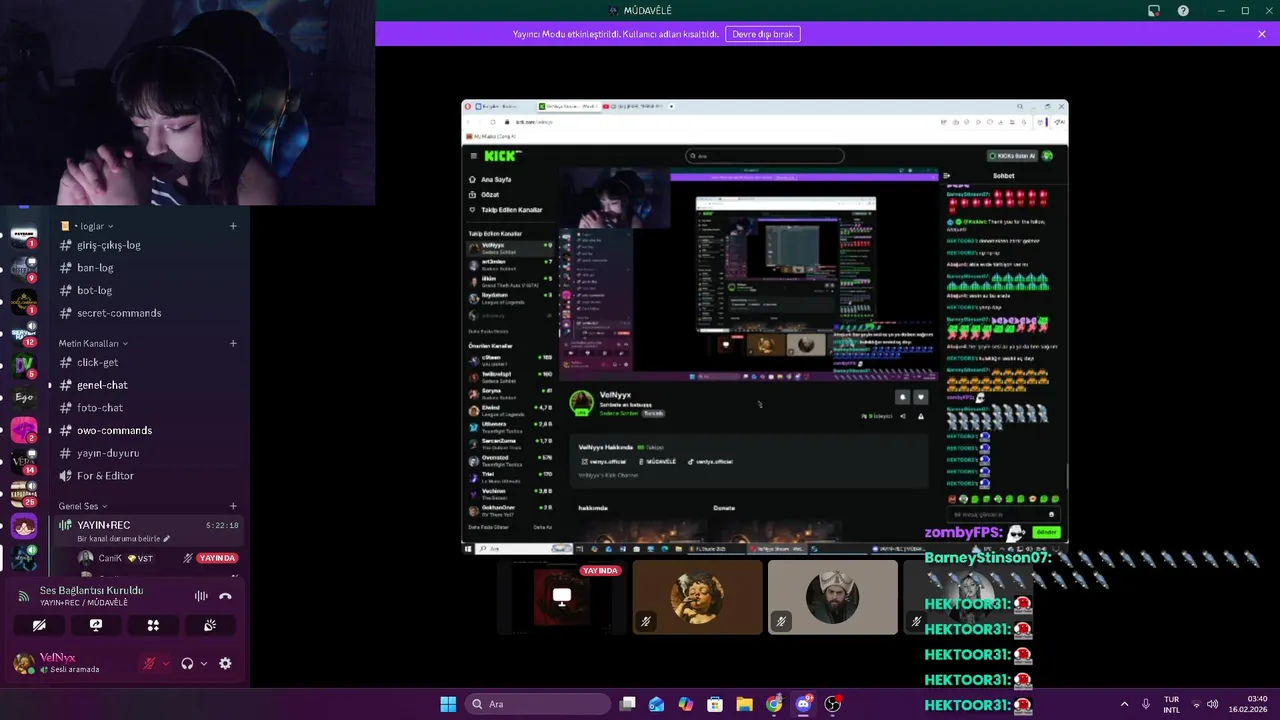The image size is (1280, 720).
Task: Click the VelNyx user avatar
Action: (24, 663)
